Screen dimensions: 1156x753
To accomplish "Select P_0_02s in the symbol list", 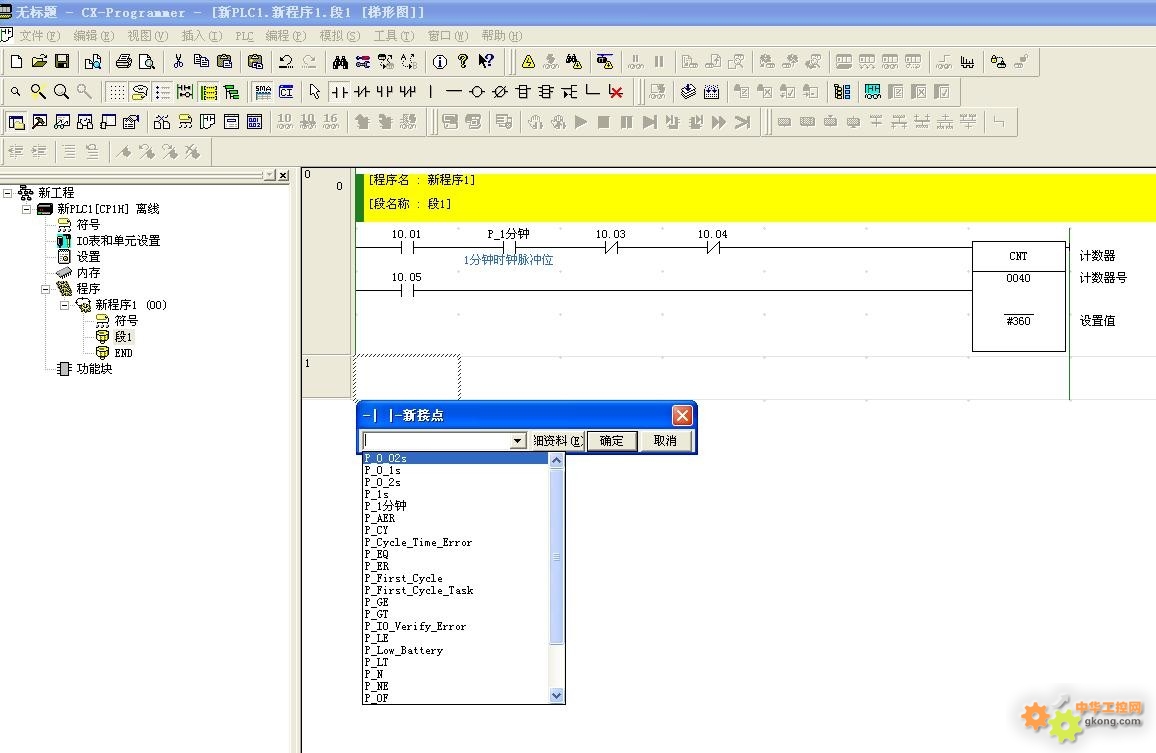I will click(456, 459).
